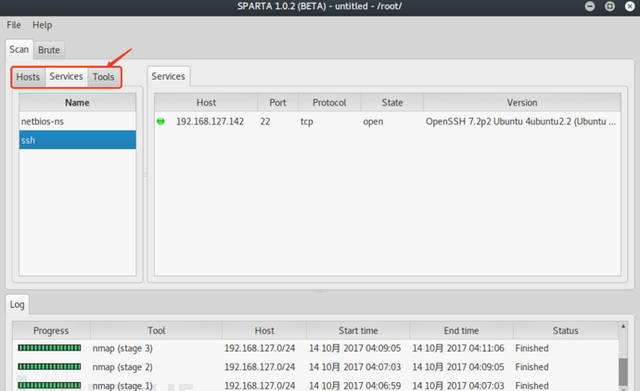Image resolution: width=640 pixels, height=391 pixels.
Task: Select the ssh service row
Action: pos(78,140)
